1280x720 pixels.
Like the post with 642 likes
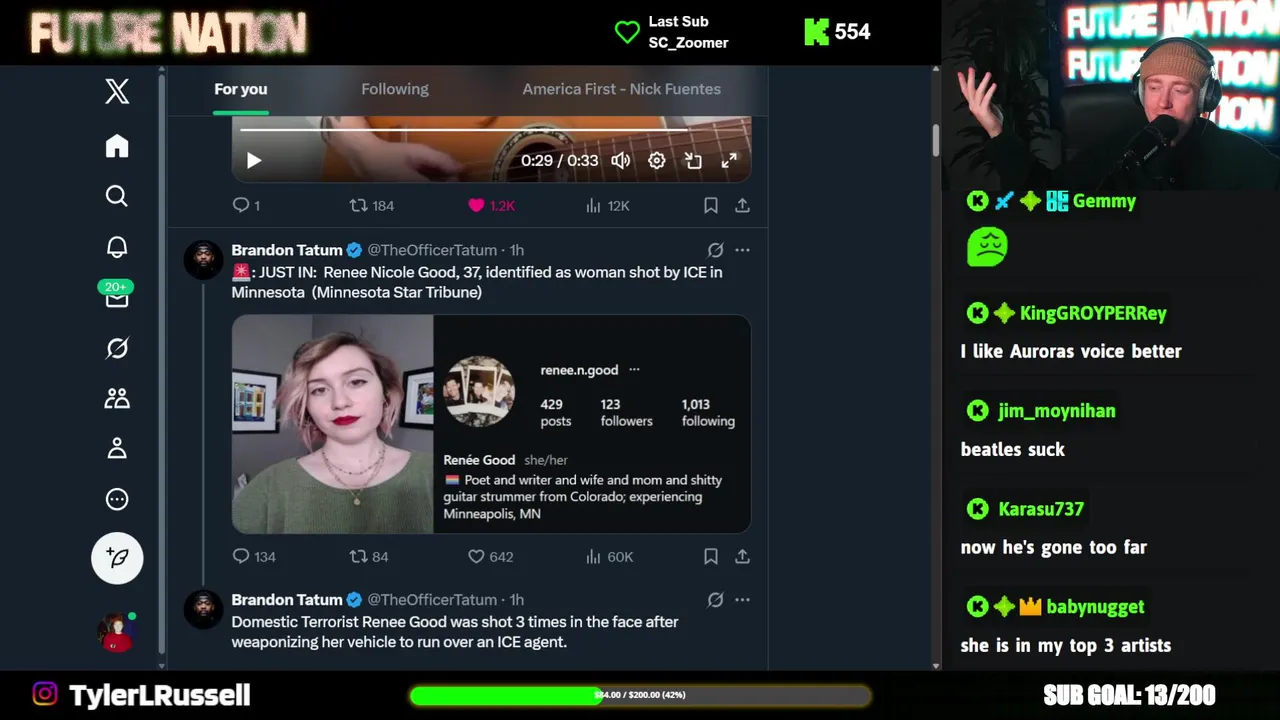click(x=490, y=556)
